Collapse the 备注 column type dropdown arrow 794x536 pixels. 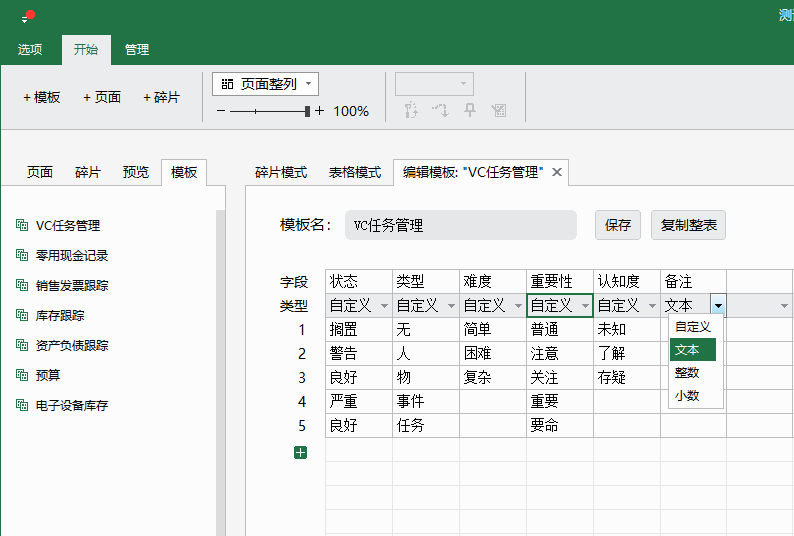click(719, 305)
